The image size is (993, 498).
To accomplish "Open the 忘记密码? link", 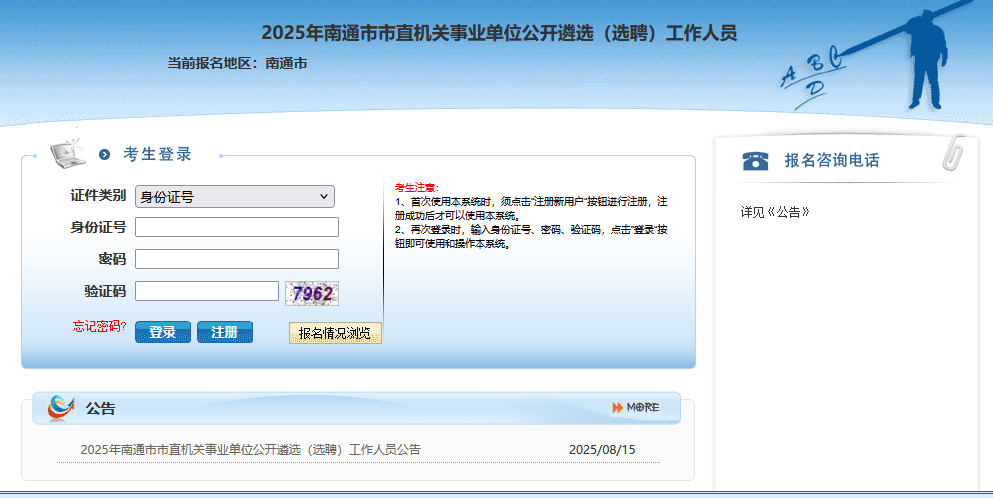I will pos(100,326).
